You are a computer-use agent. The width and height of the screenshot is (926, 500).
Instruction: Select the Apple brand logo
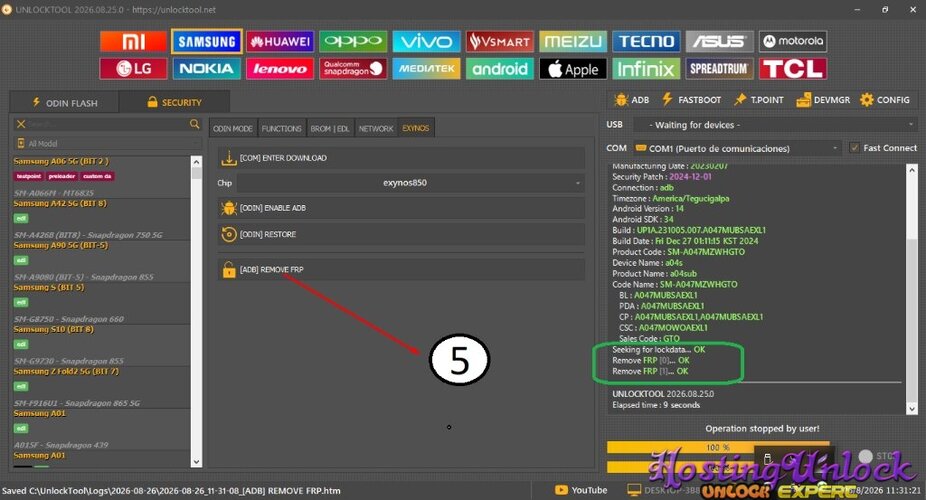click(573, 68)
